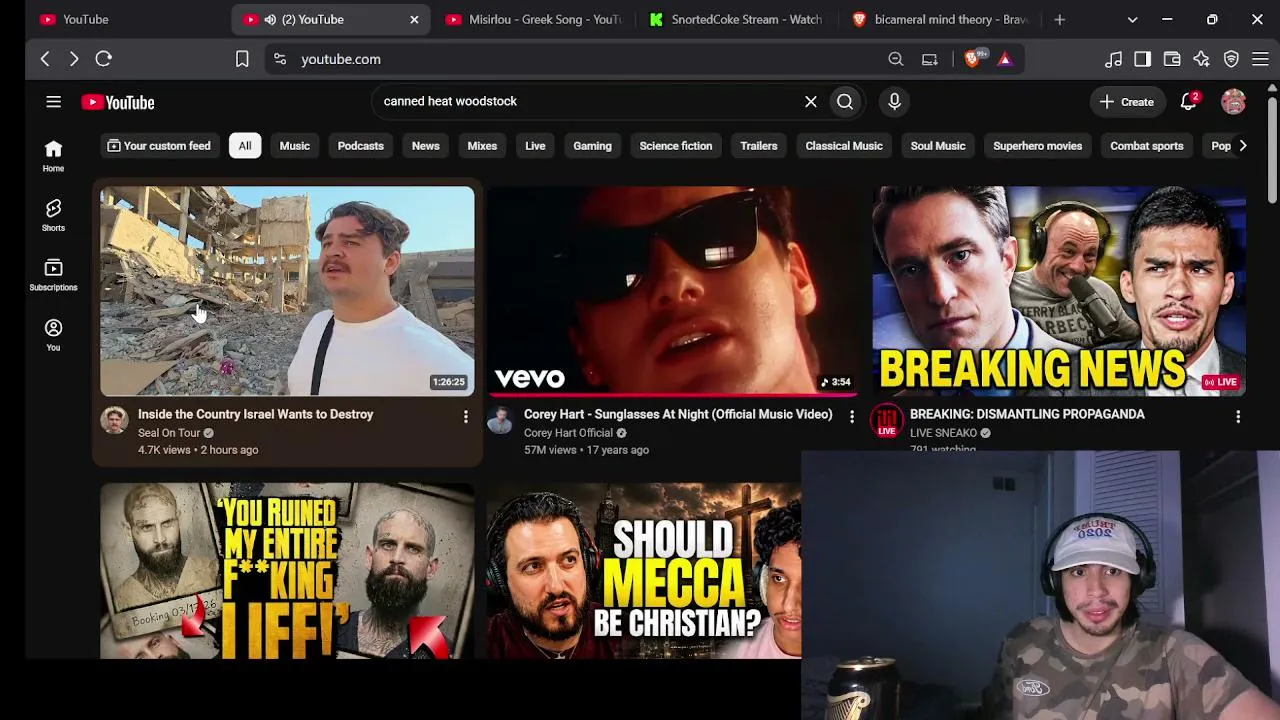Click the zoom magnifier icon in address bar
Screen dimensions: 1280x720
pyautogui.click(x=896, y=59)
